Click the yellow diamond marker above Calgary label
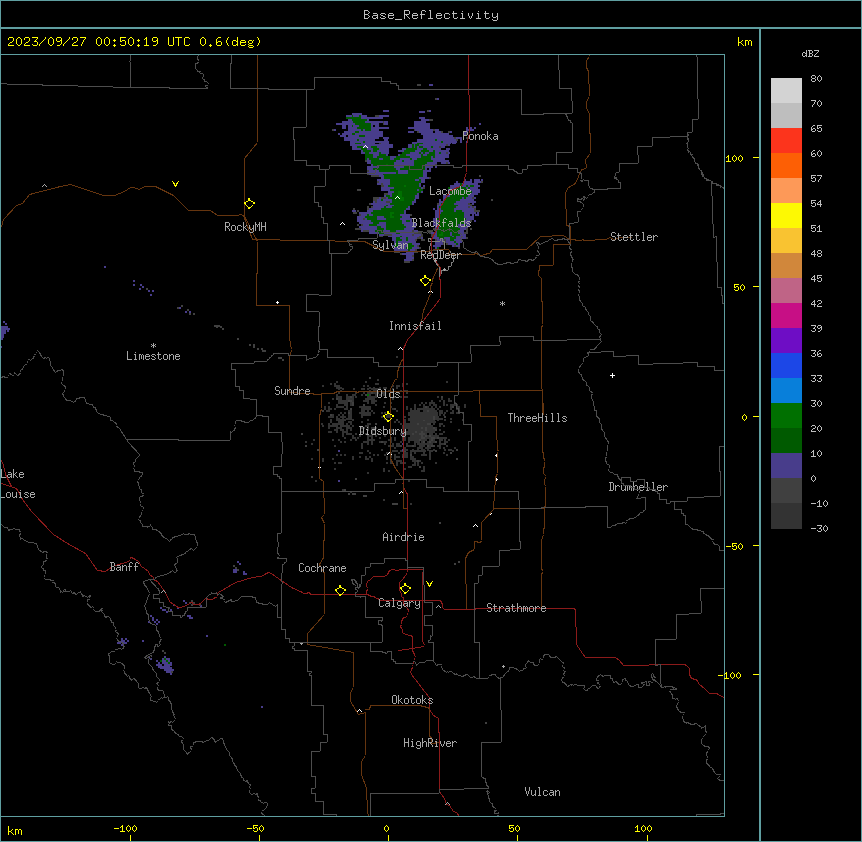 [x=405, y=589]
